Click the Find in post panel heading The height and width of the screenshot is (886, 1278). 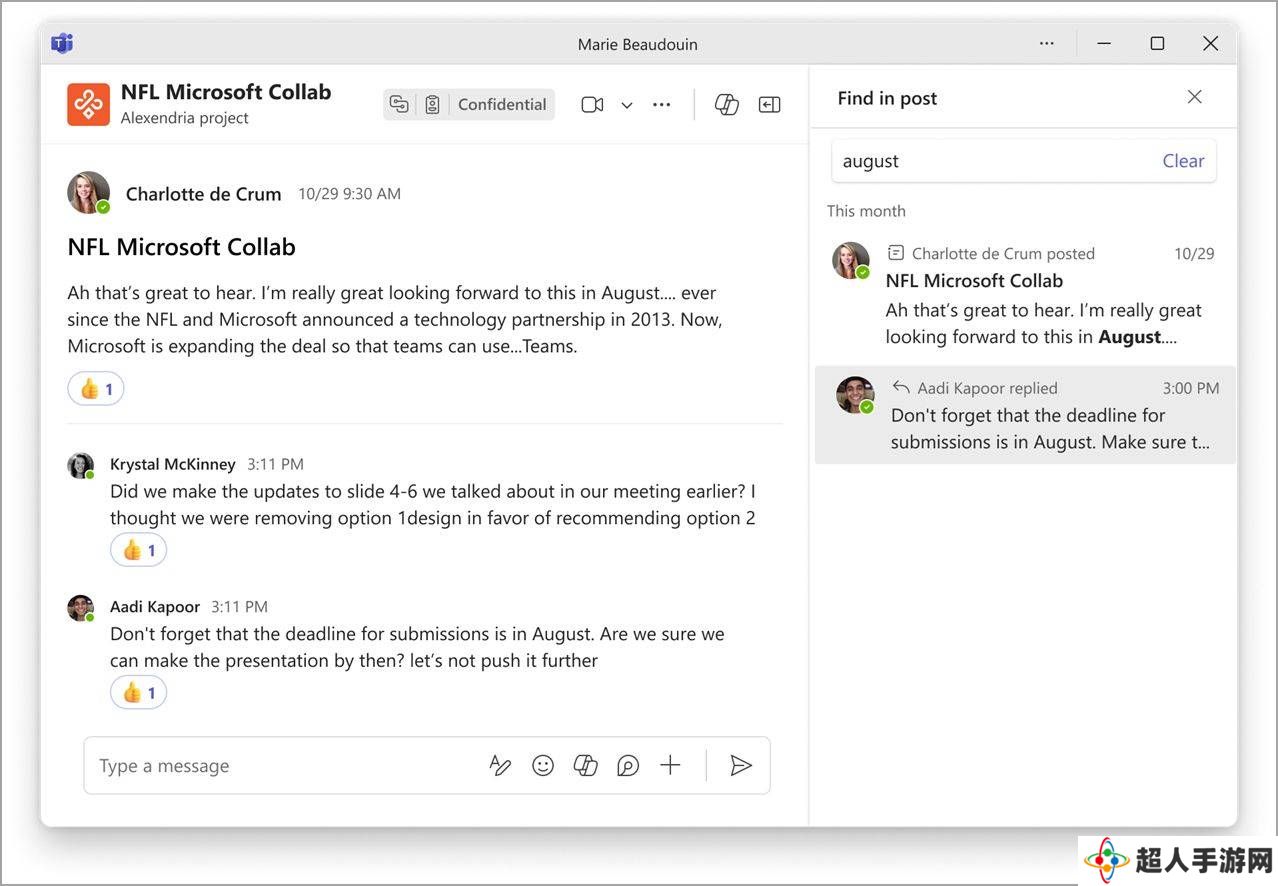point(887,98)
